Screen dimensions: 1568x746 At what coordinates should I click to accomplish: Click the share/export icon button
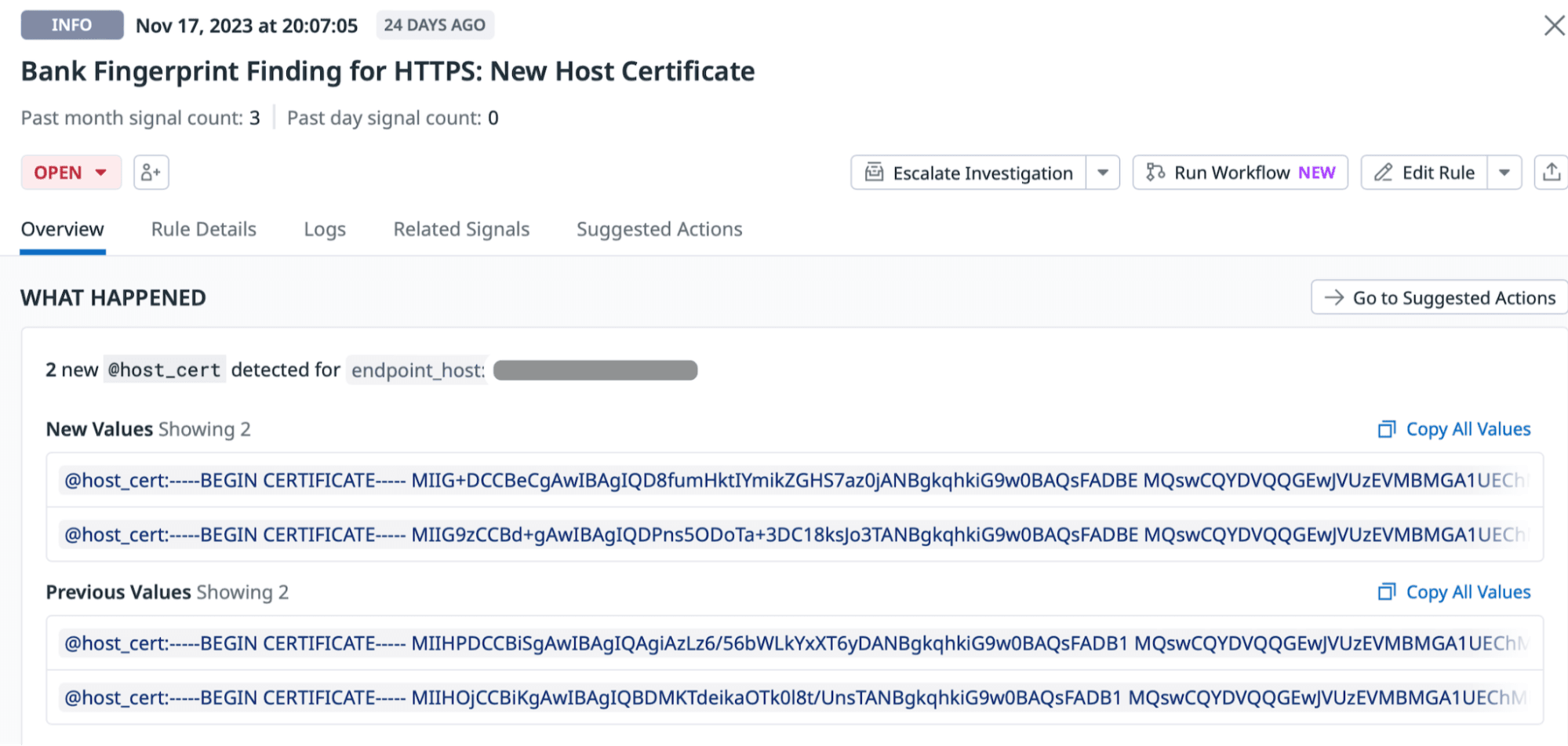pyautogui.click(x=1551, y=173)
